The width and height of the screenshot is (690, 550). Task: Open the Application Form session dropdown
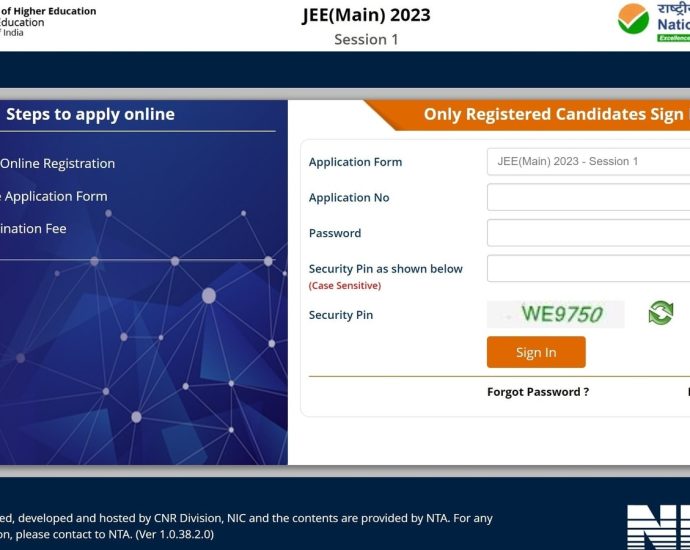click(588, 162)
